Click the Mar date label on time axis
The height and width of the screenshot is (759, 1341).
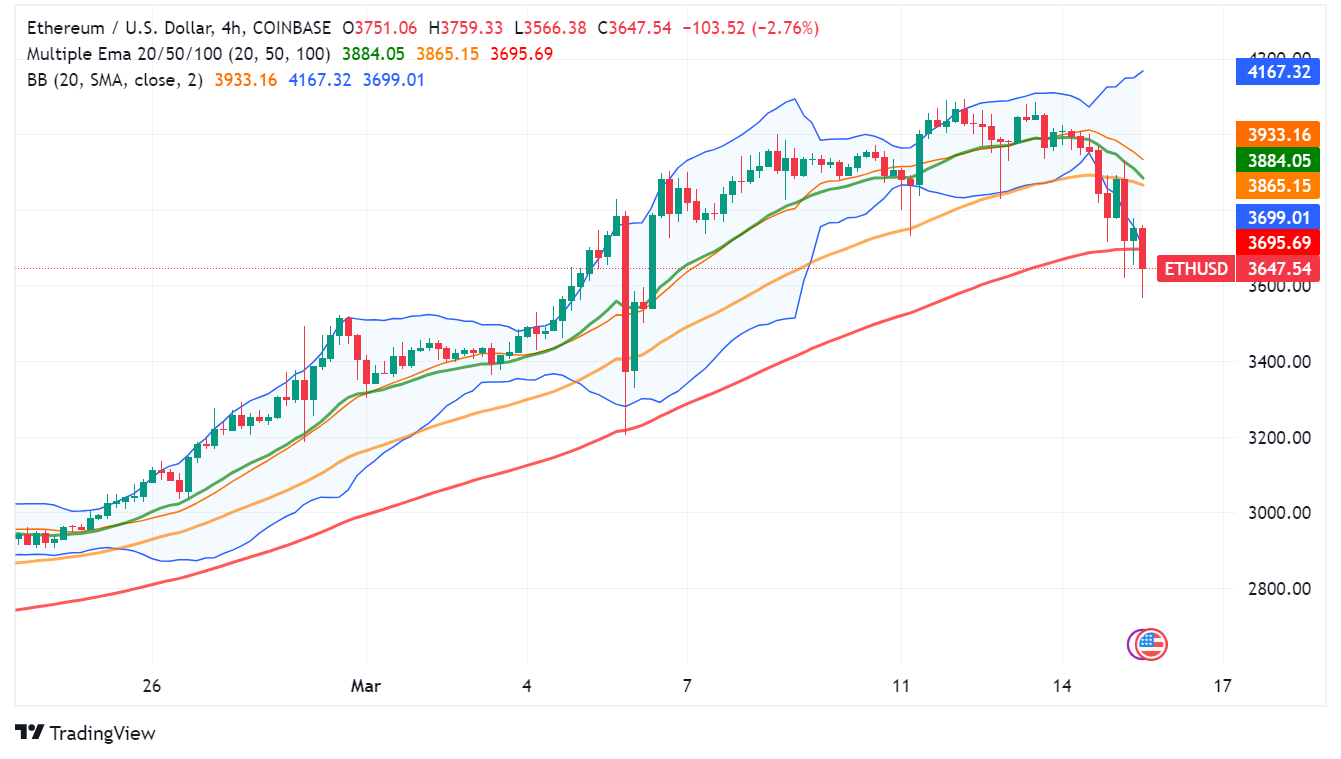365,686
